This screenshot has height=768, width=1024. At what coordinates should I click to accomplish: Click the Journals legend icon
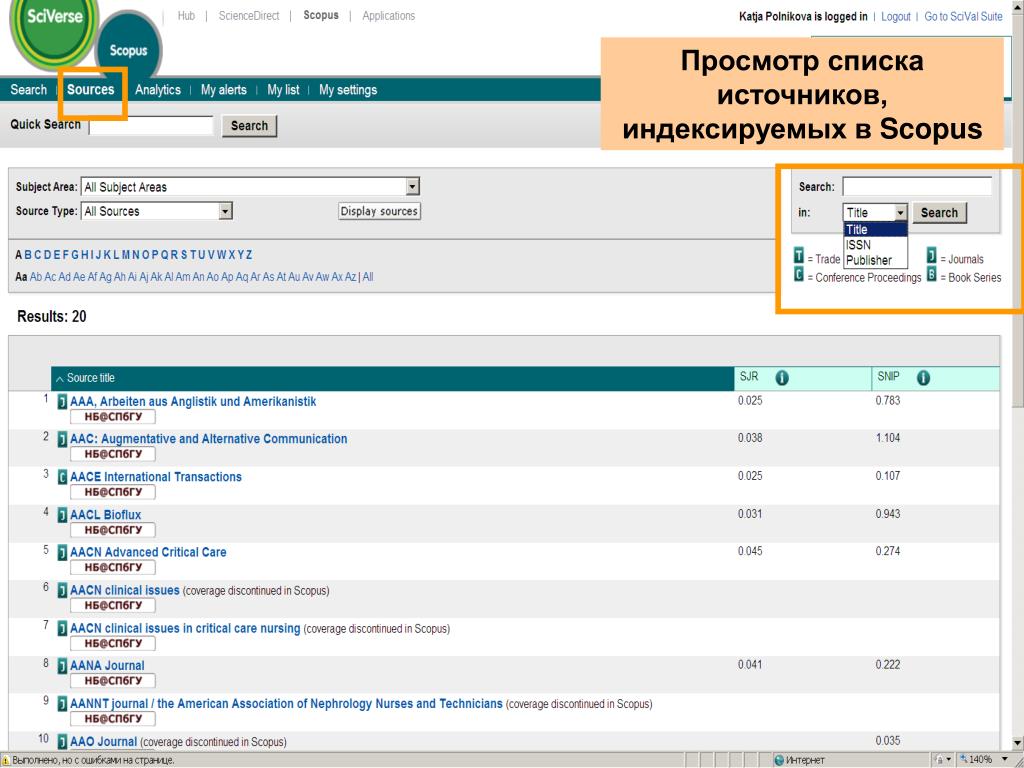coord(932,255)
